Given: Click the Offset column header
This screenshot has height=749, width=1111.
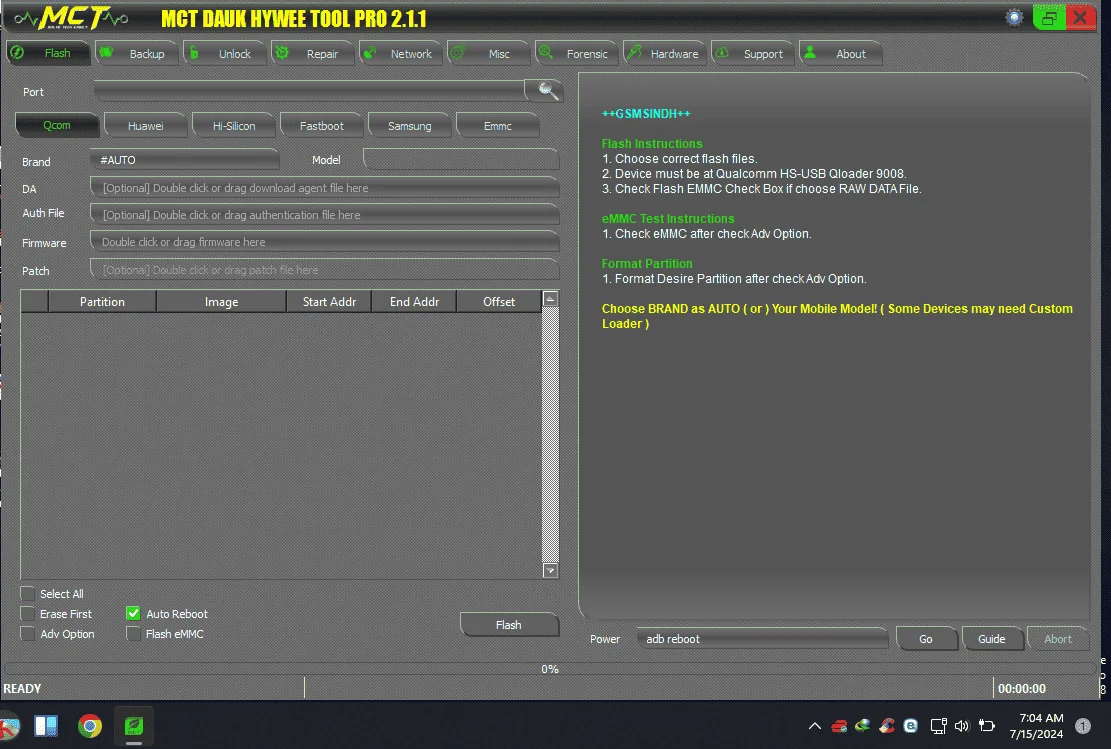Looking at the screenshot, I should 499,302.
